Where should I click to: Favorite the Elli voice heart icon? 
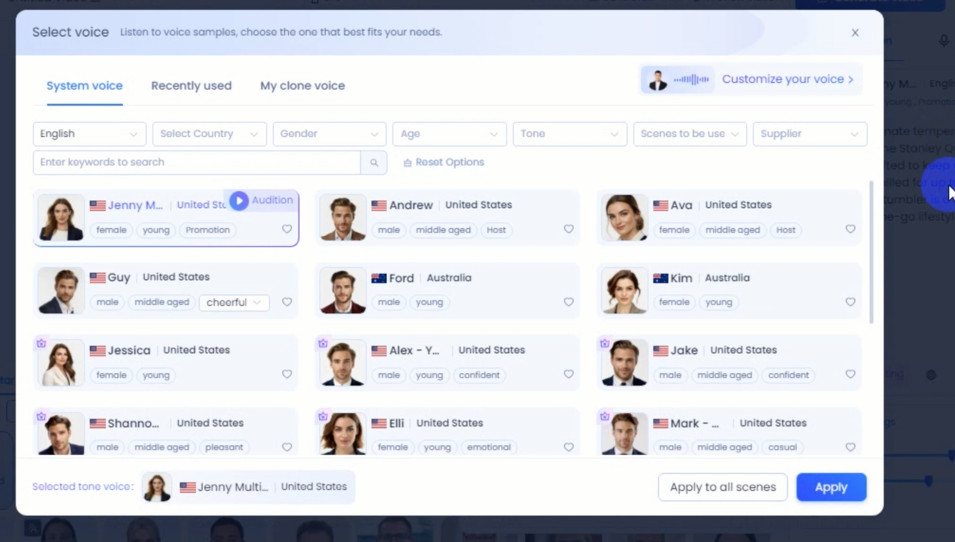pyautogui.click(x=568, y=446)
